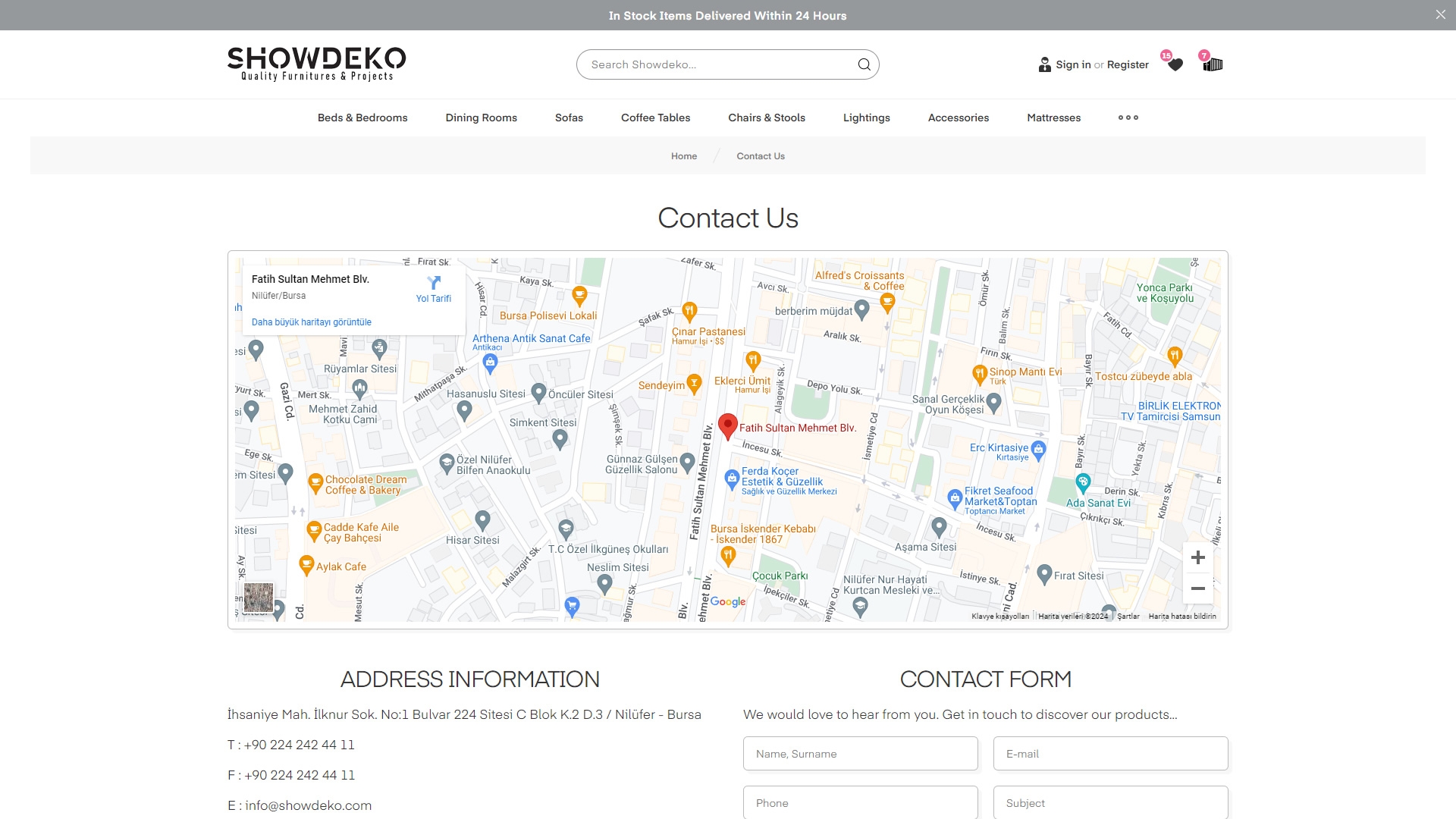The width and height of the screenshot is (1456, 819).
Task: Dismiss the top announcement banner
Action: [x=1440, y=14]
